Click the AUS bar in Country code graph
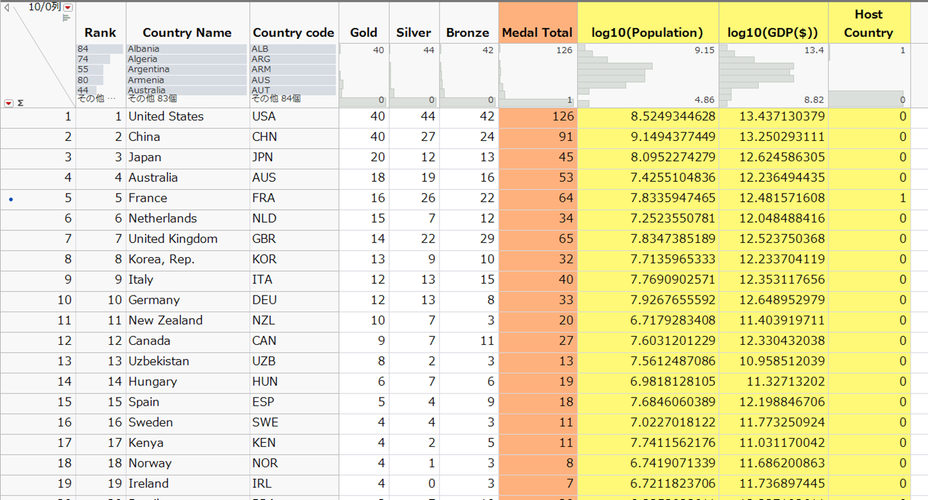 (293, 80)
